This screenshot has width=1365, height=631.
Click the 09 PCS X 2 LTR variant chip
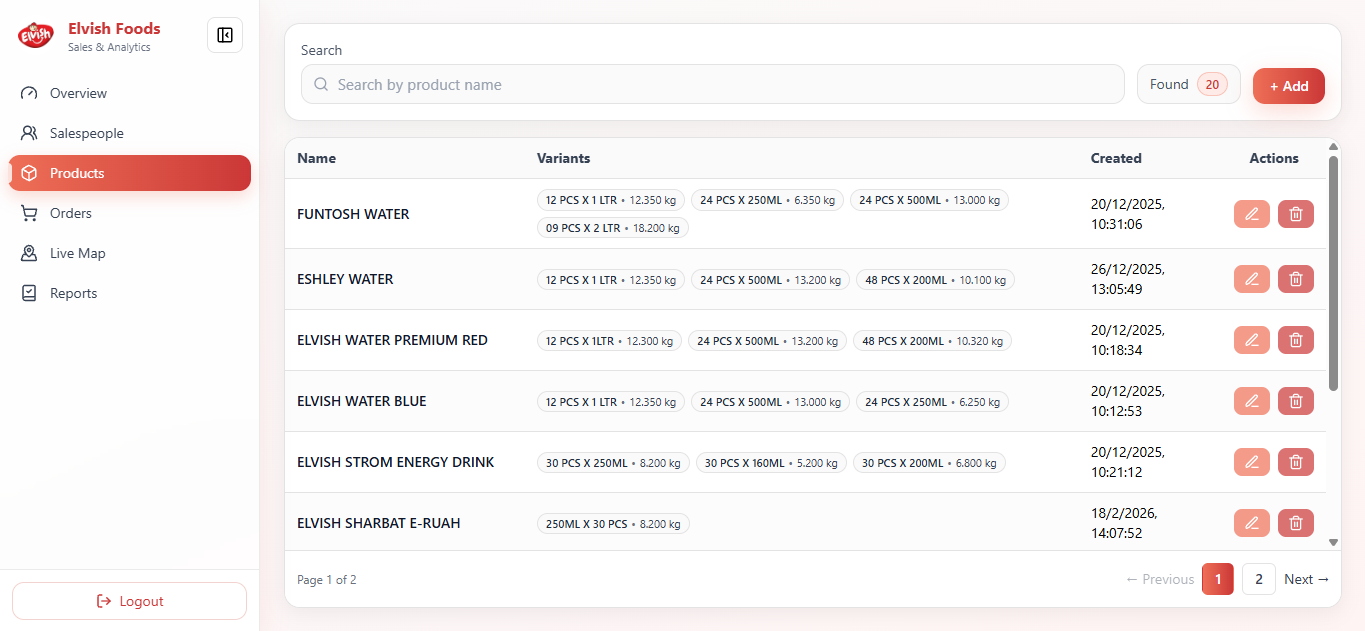613,228
